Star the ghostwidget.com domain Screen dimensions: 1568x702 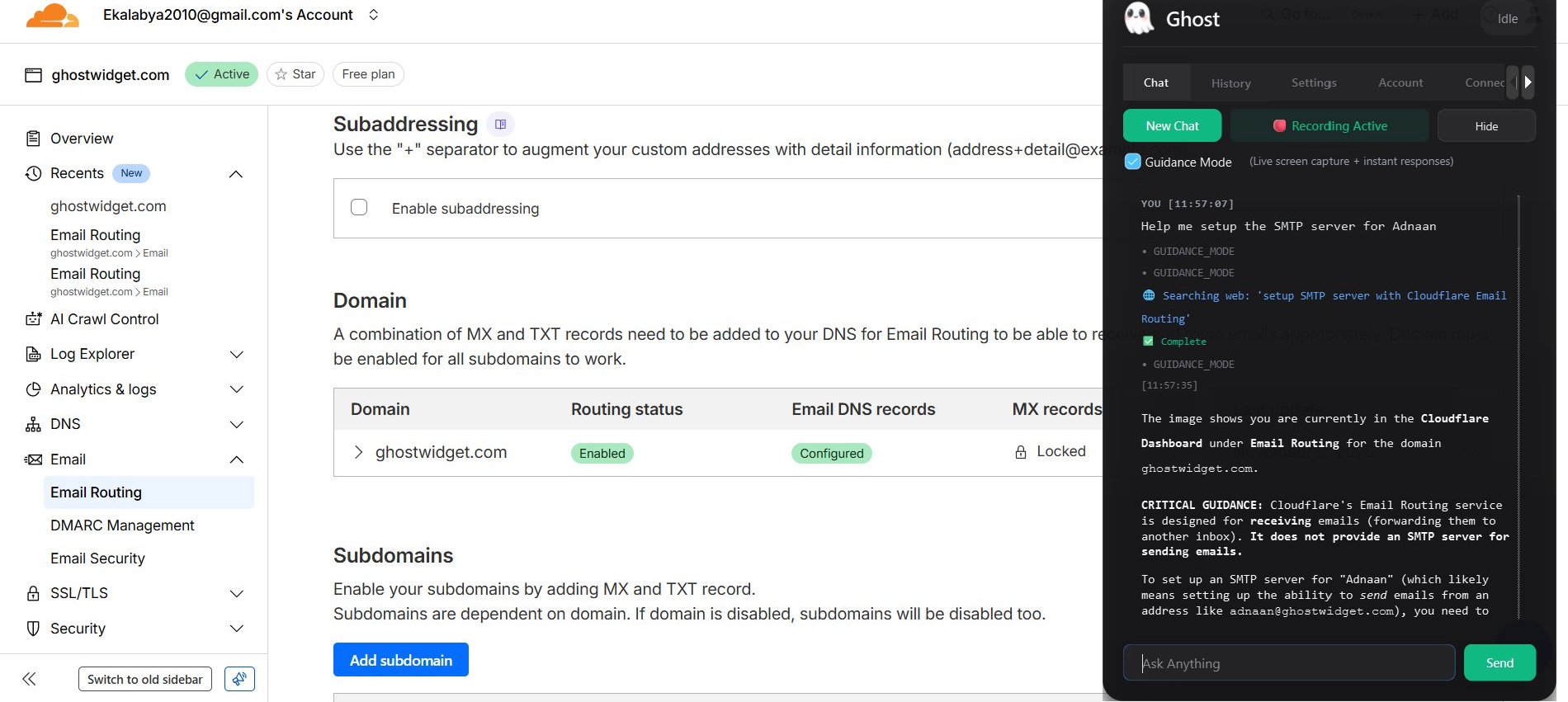click(295, 74)
